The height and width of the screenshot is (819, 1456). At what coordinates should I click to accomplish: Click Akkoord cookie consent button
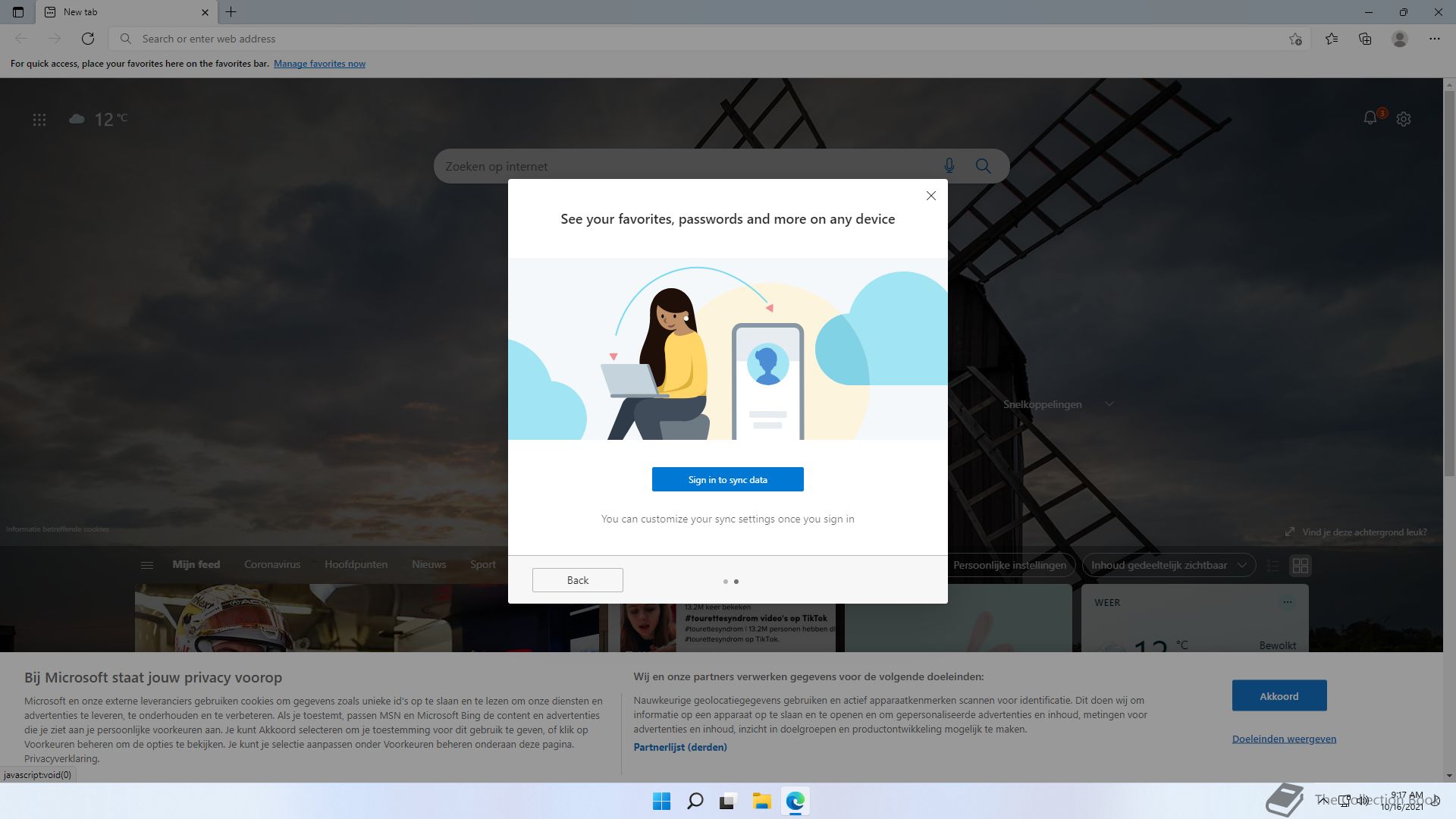(1279, 696)
